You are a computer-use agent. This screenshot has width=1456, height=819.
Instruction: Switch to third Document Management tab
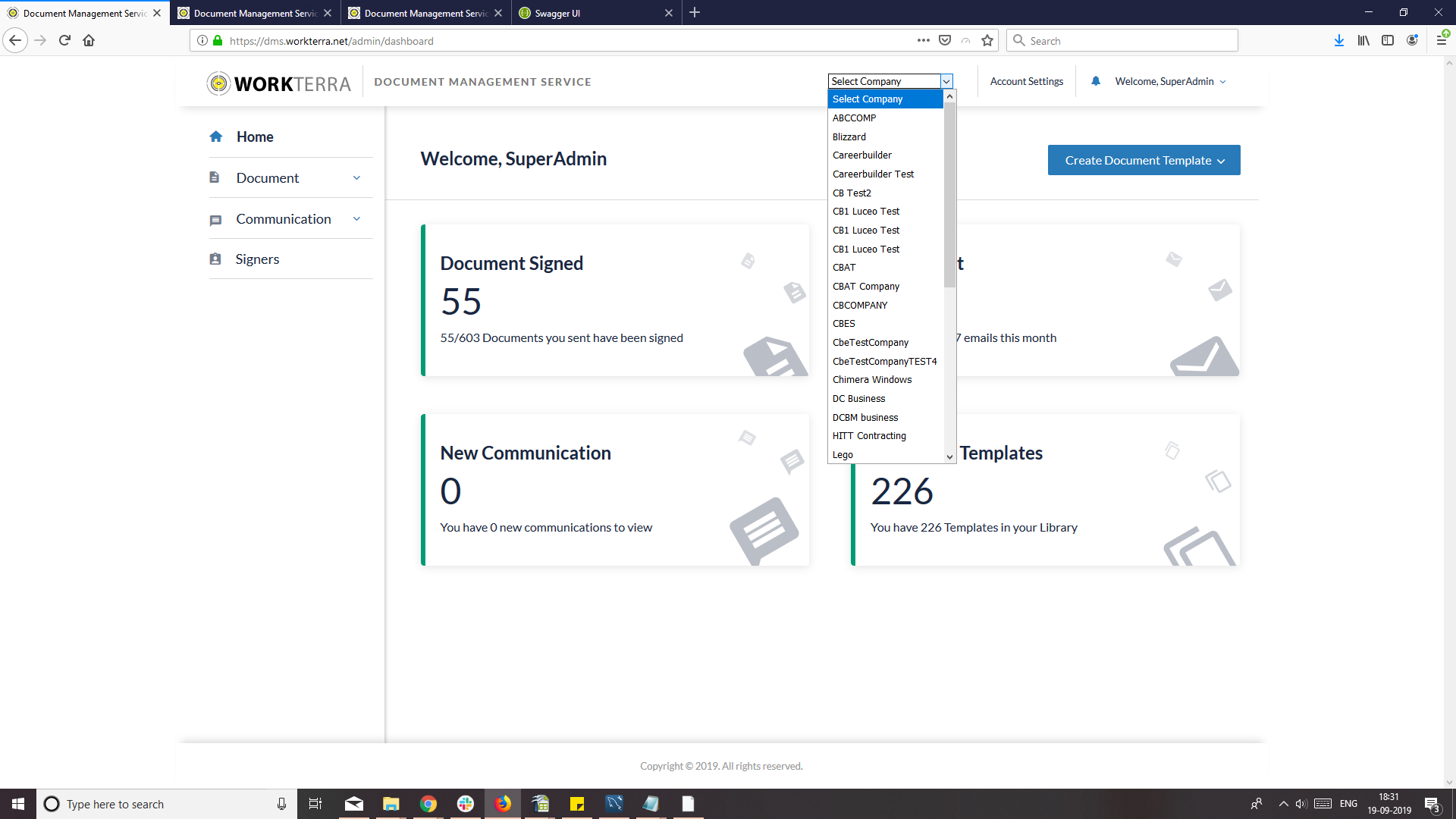425,13
